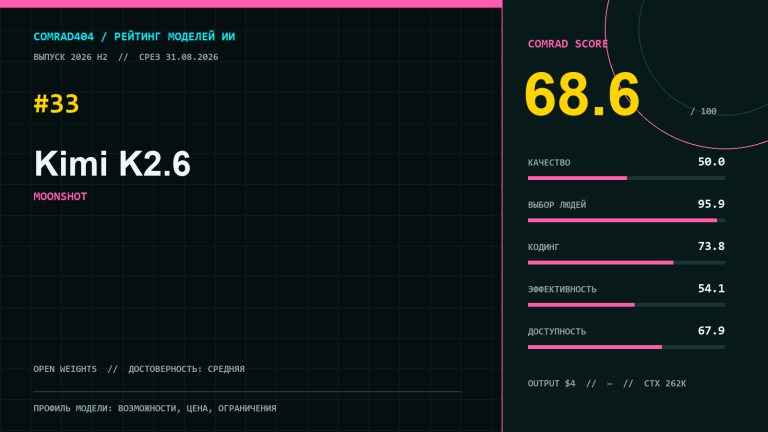Click the ПРОФИЛЬ МОДЕЛИ: ВОЗМОЖНОСТИ, ЦЕНА, ОГРАНИЧЕНИЯ caption

pos(155,408)
